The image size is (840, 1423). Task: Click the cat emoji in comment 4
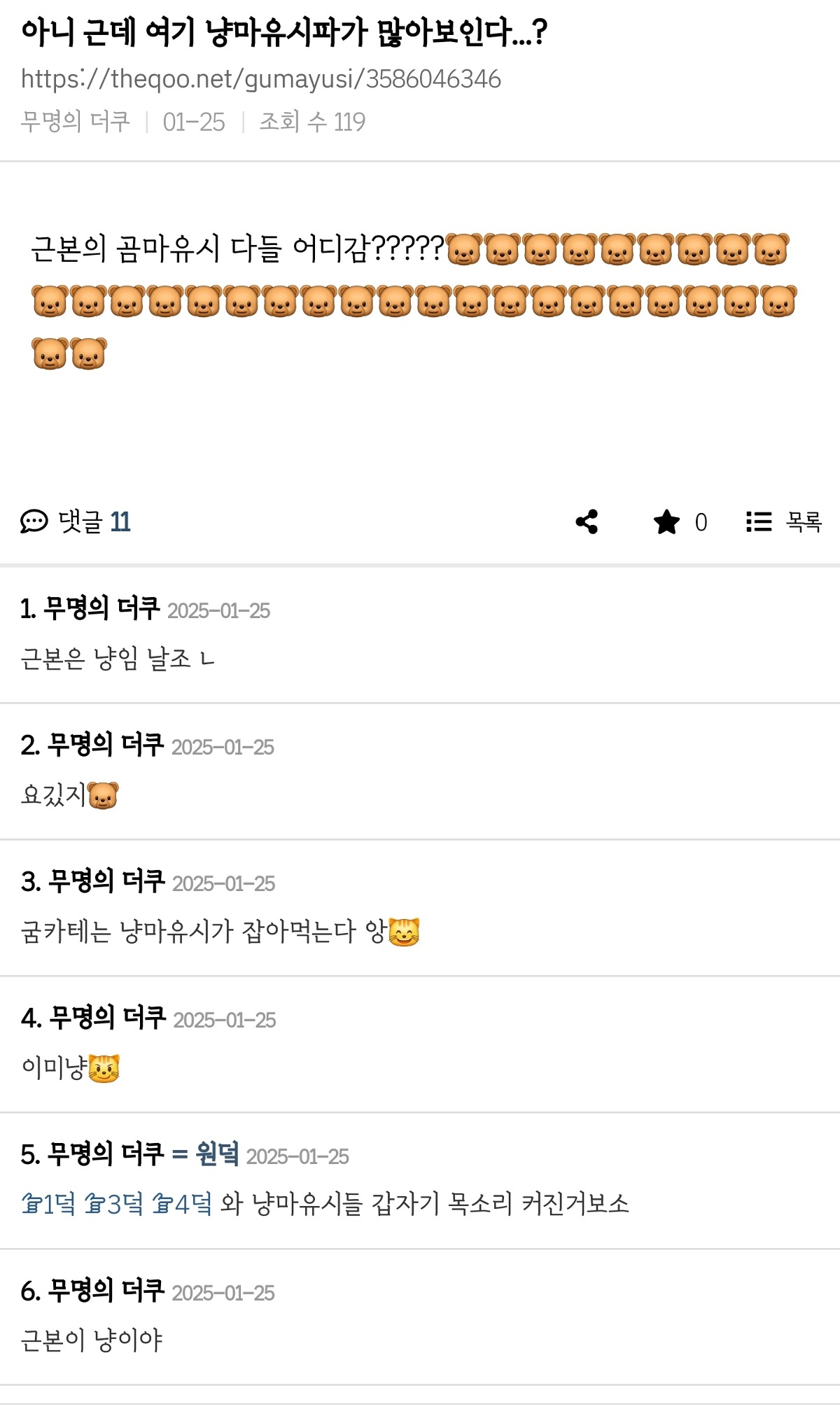tap(104, 1068)
